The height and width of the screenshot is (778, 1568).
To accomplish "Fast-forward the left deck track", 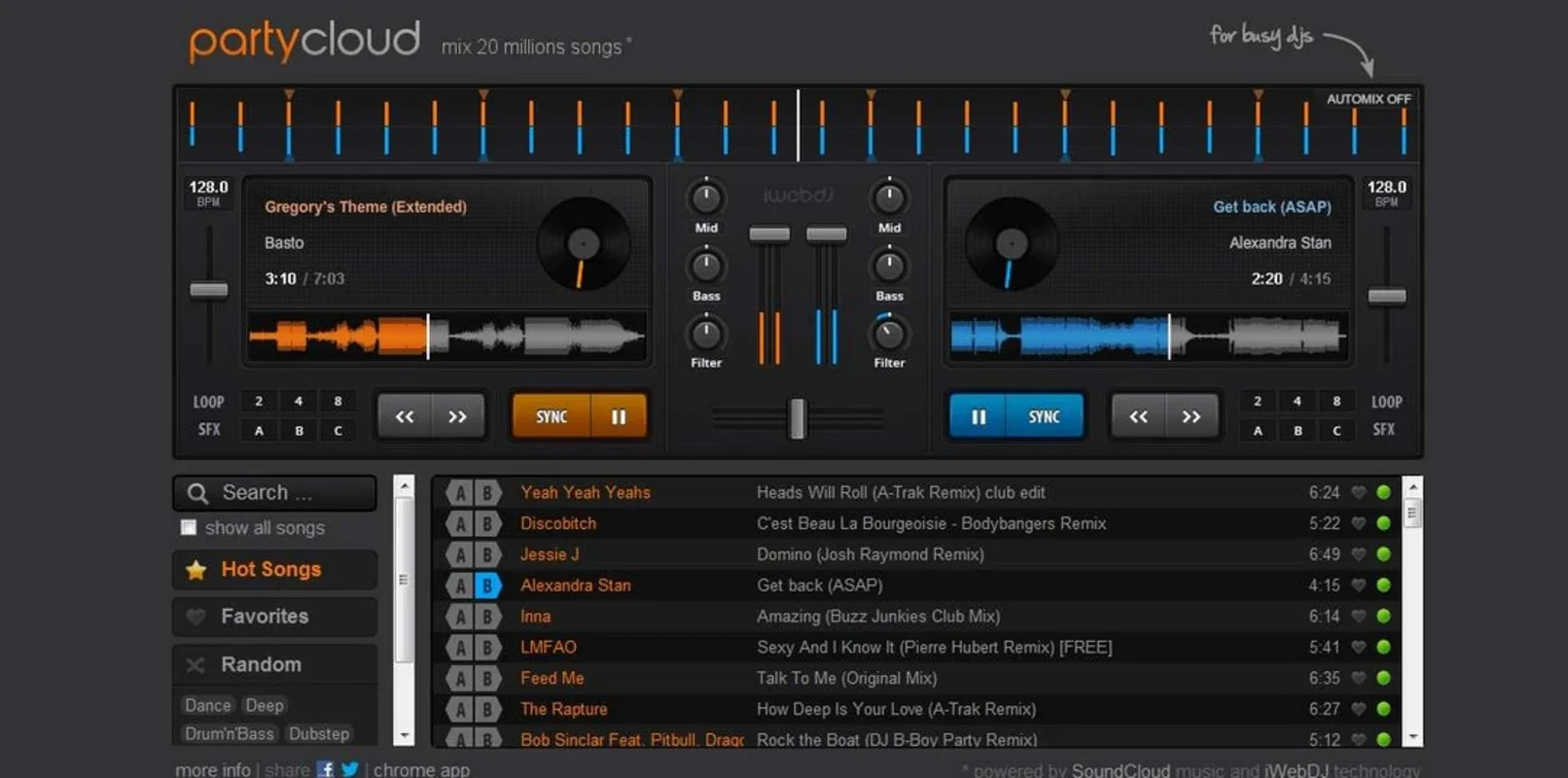I will click(457, 416).
